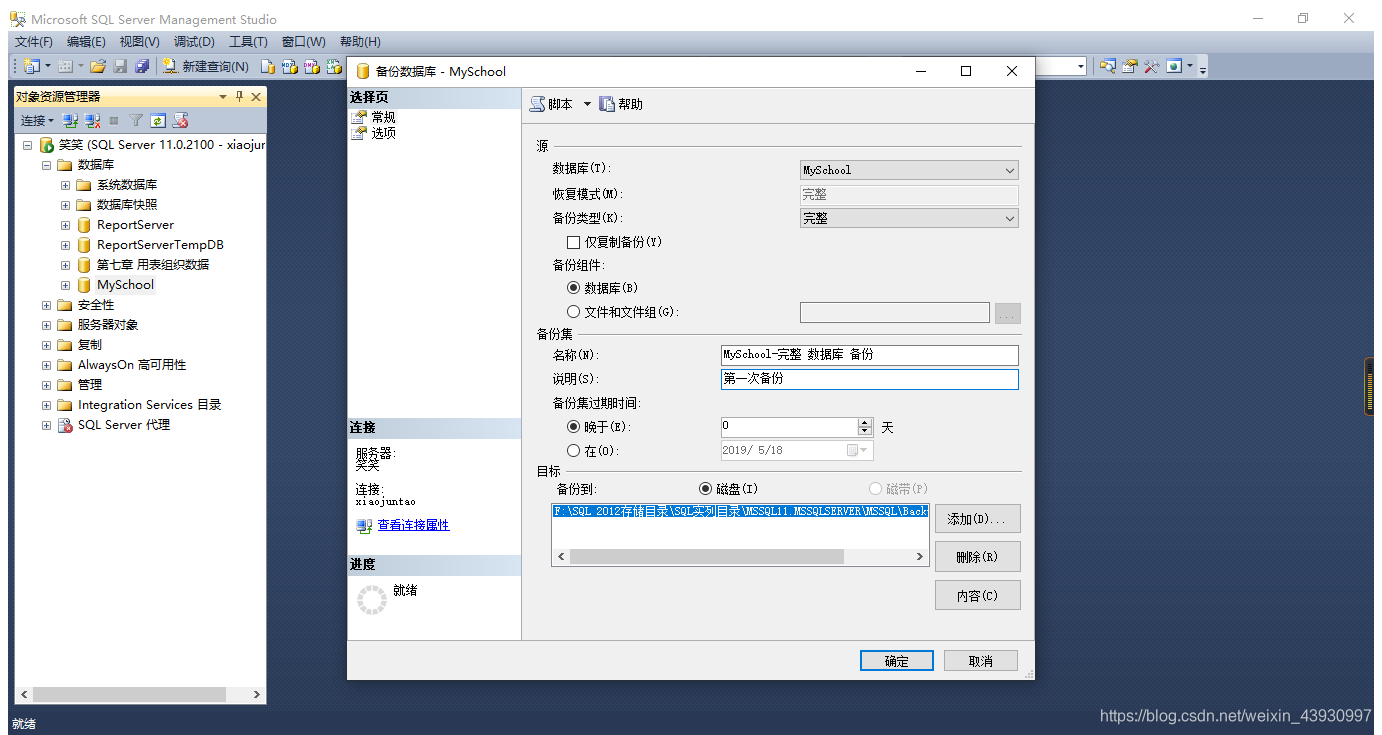Refresh the Object Explorer tree
This screenshot has height=735, width=1382.
[158, 120]
